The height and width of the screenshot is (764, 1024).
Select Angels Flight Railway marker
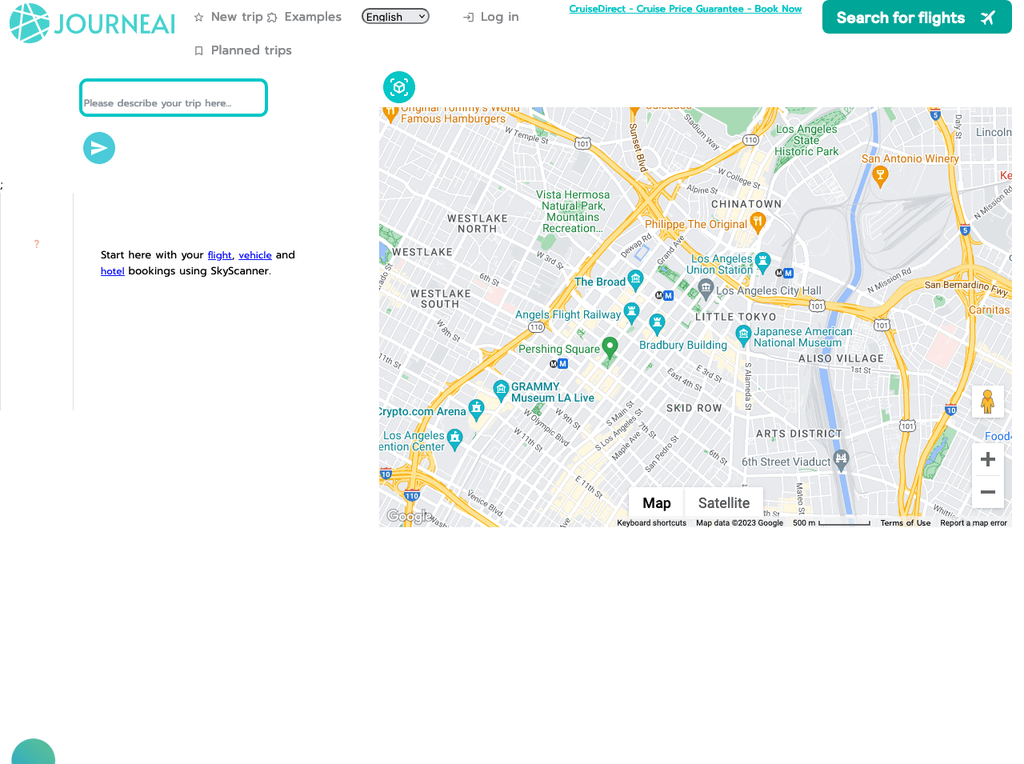(x=631, y=312)
